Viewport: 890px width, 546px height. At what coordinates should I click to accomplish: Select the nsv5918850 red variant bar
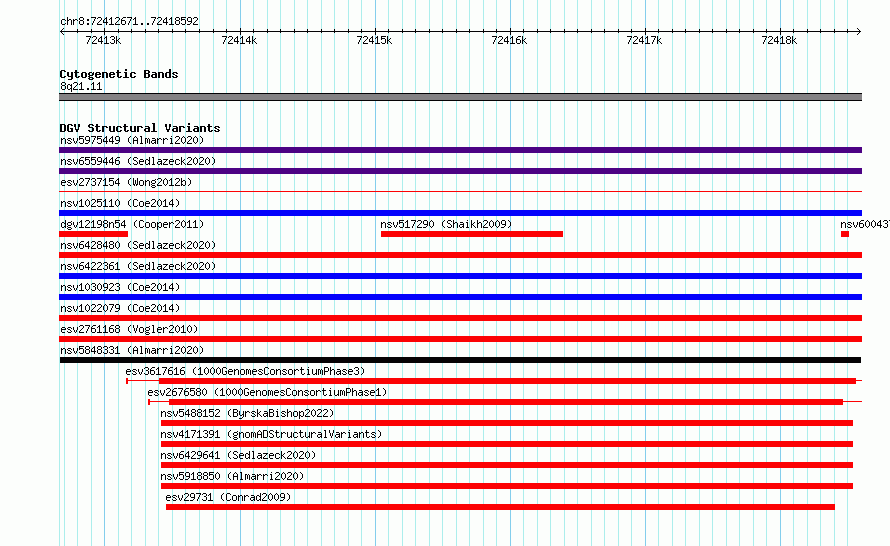[x=507, y=486]
